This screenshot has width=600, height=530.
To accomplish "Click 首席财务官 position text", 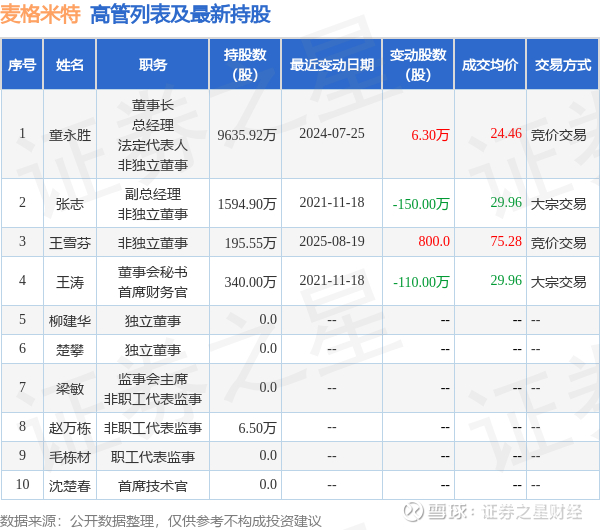I will coord(153,292).
